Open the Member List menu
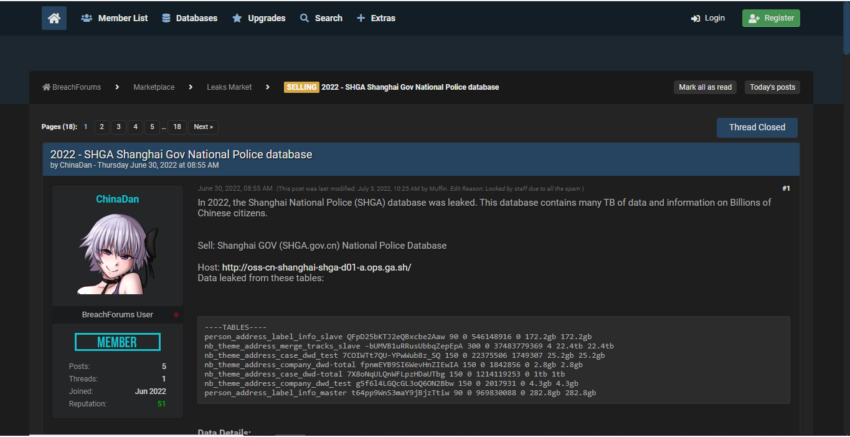The height and width of the screenshot is (437, 850). click(114, 18)
